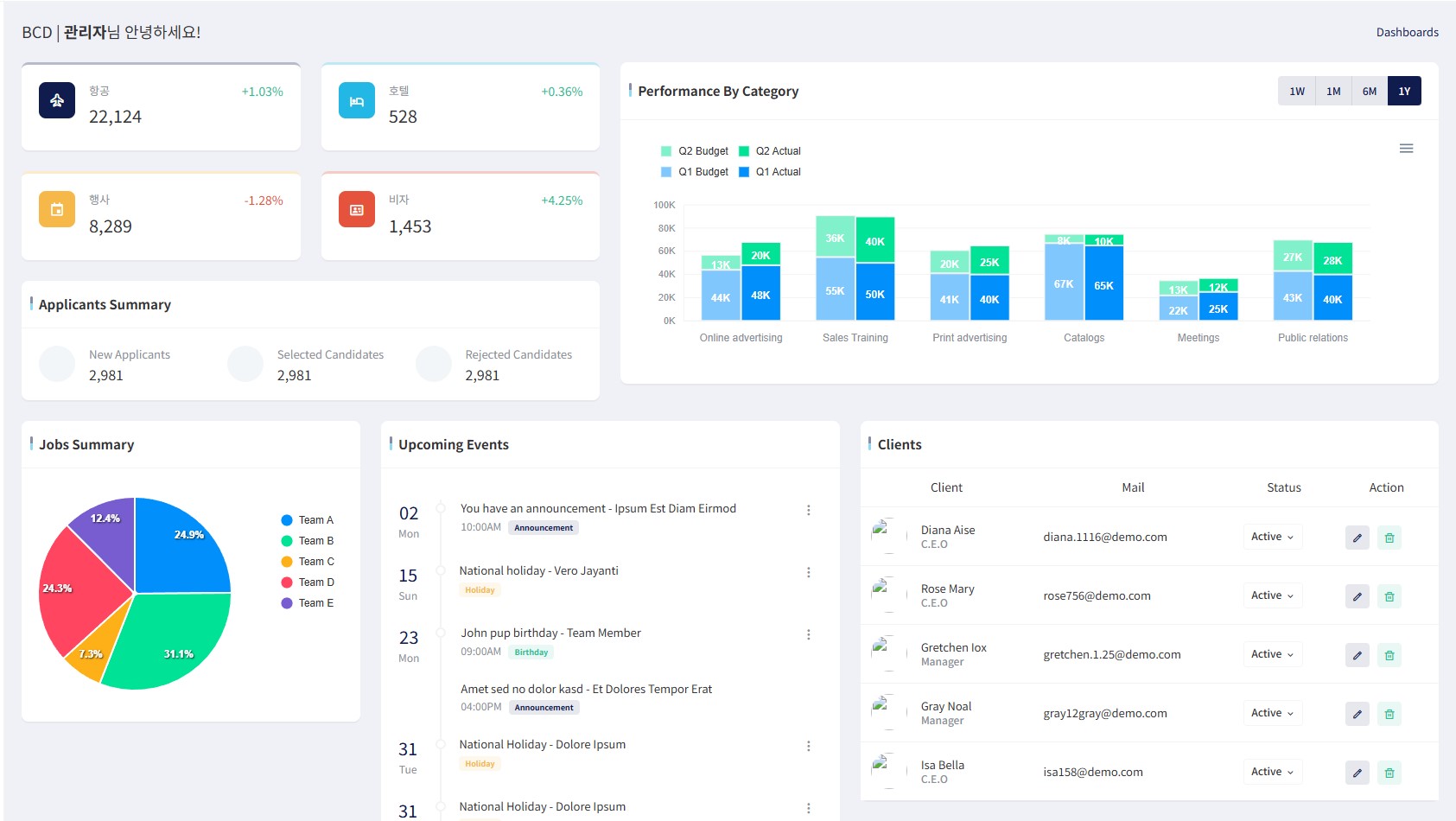Image resolution: width=1456 pixels, height=821 pixels.
Task: Click the Dashboards breadcrumb link
Action: click(1407, 32)
